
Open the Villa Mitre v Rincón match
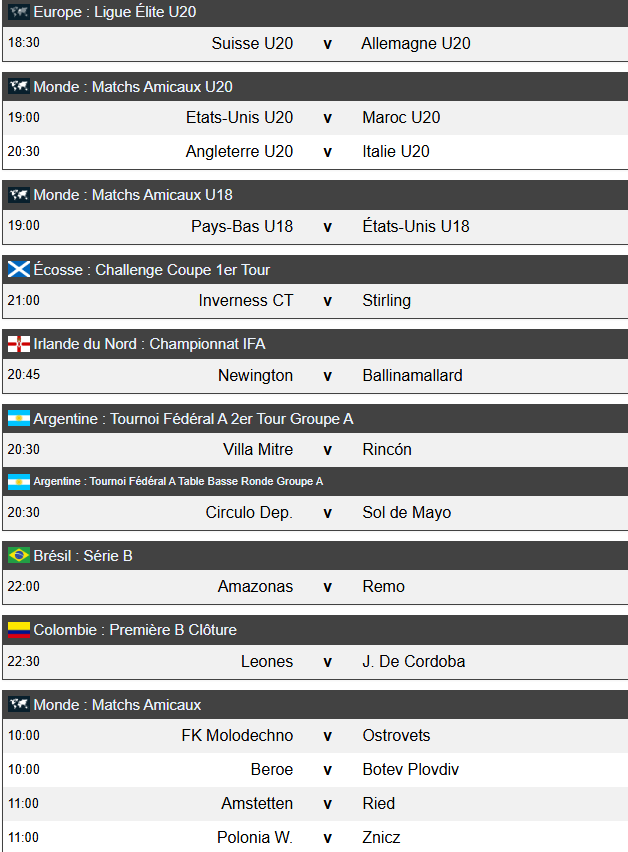click(327, 450)
